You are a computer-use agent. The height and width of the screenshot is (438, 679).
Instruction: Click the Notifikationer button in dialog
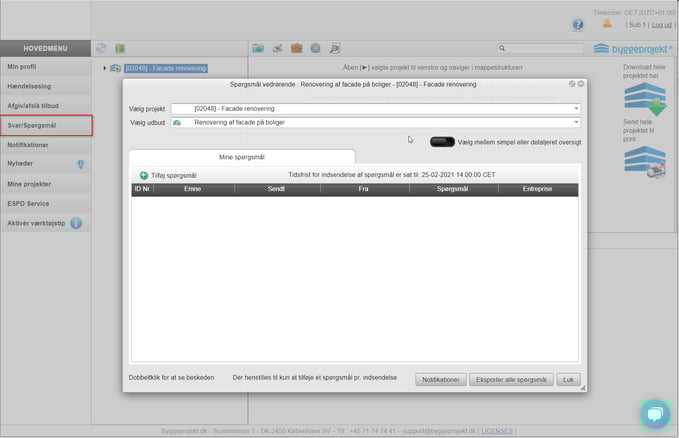coord(441,380)
